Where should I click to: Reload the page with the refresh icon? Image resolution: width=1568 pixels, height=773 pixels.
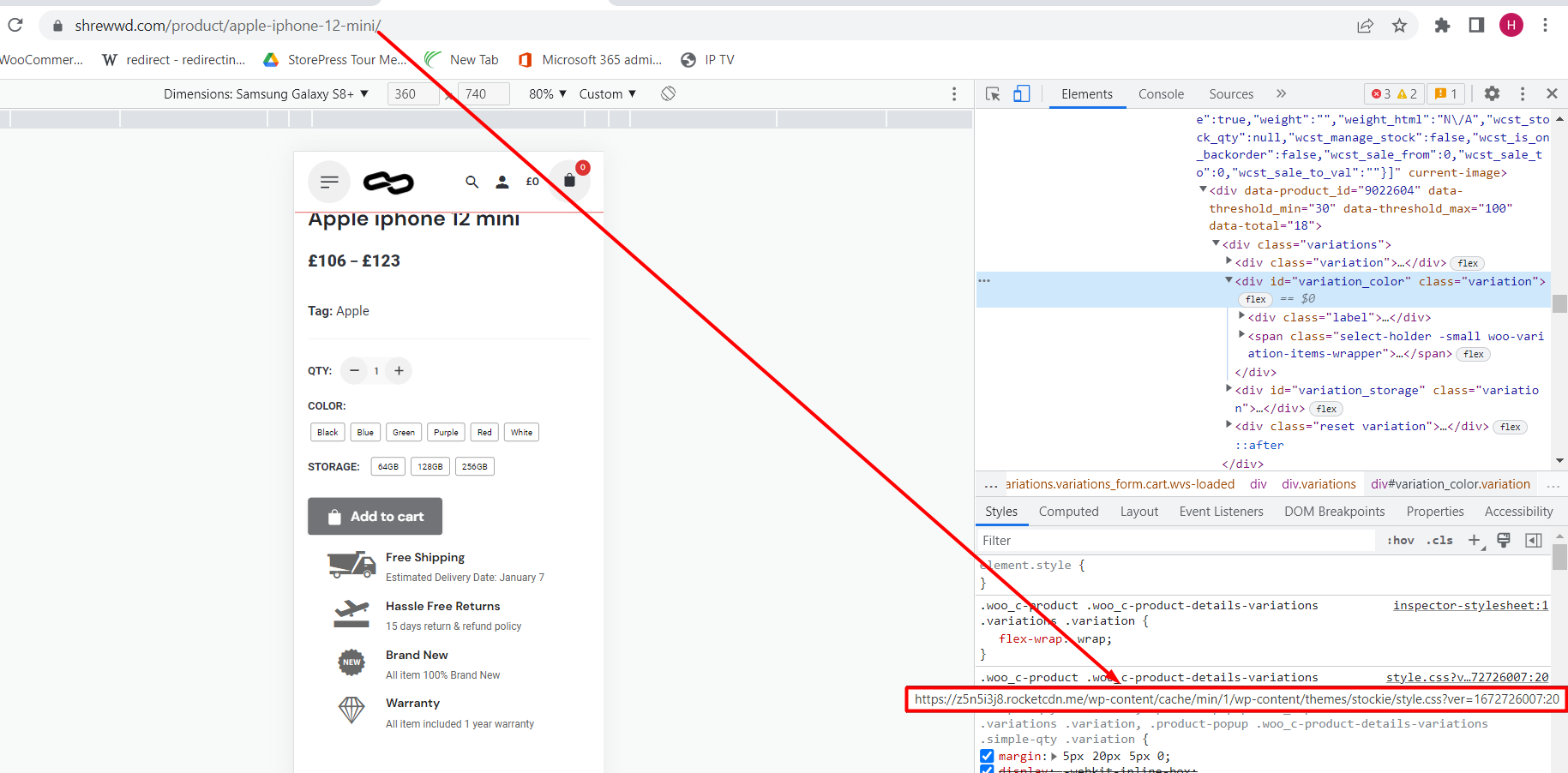point(15,25)
